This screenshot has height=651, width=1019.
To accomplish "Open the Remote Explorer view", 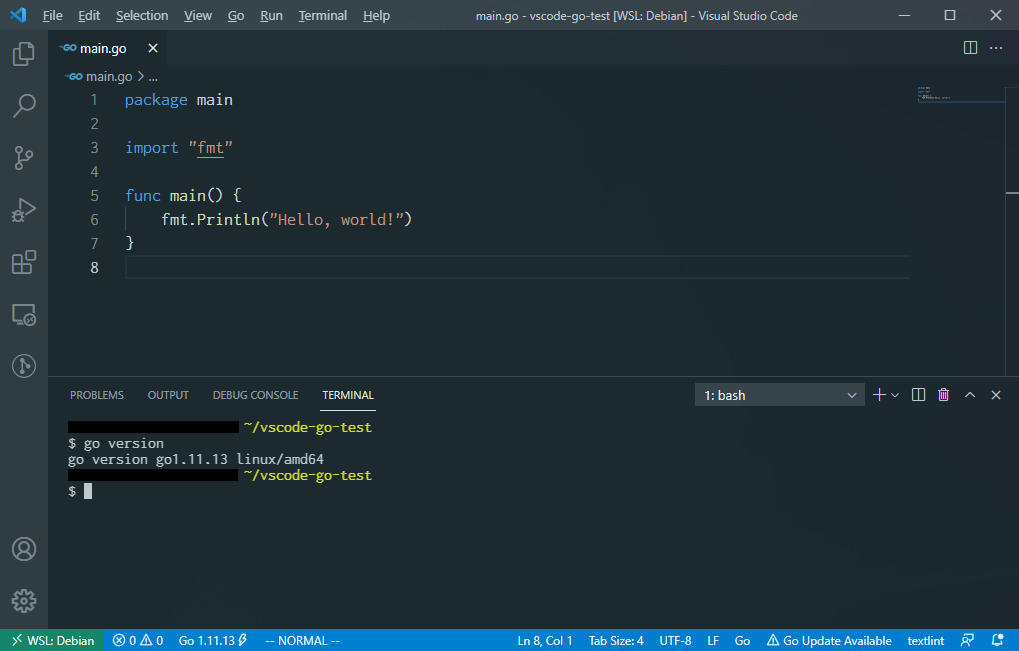I will pyautogui.click(x=23, y=314).
